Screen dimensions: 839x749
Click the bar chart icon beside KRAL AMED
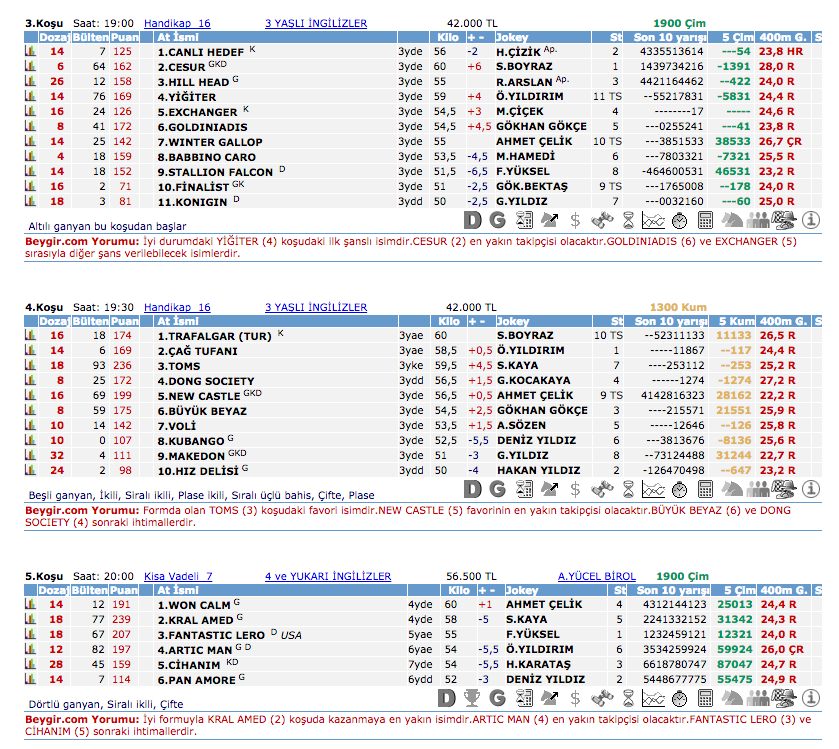point(30,620)
